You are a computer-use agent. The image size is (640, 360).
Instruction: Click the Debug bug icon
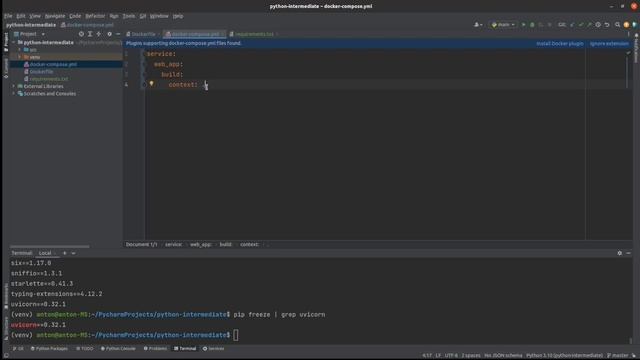pyautogui.click(x=532, y=25)
